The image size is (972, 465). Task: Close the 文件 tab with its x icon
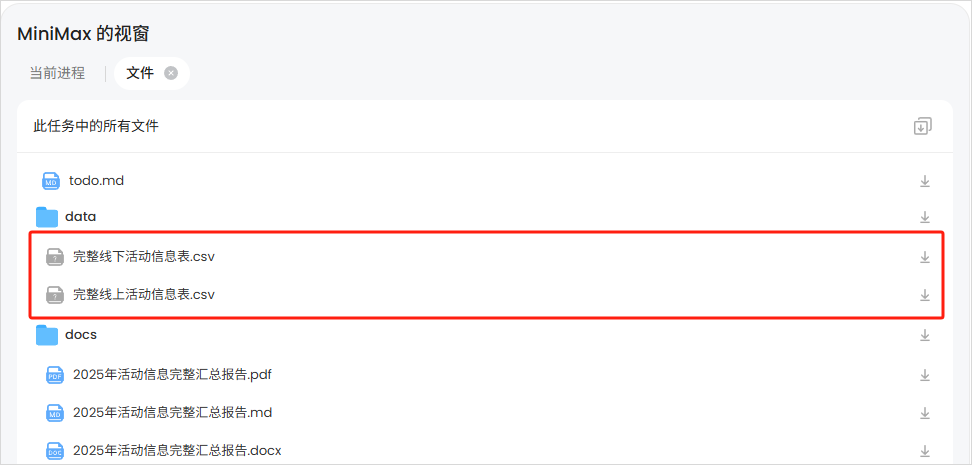point(170,73)
